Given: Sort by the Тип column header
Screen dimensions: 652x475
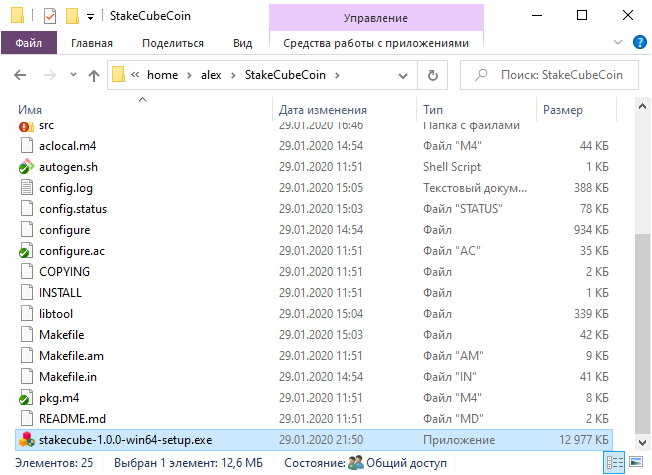Looking at the screenshot, I should click(x=433, y=110).
